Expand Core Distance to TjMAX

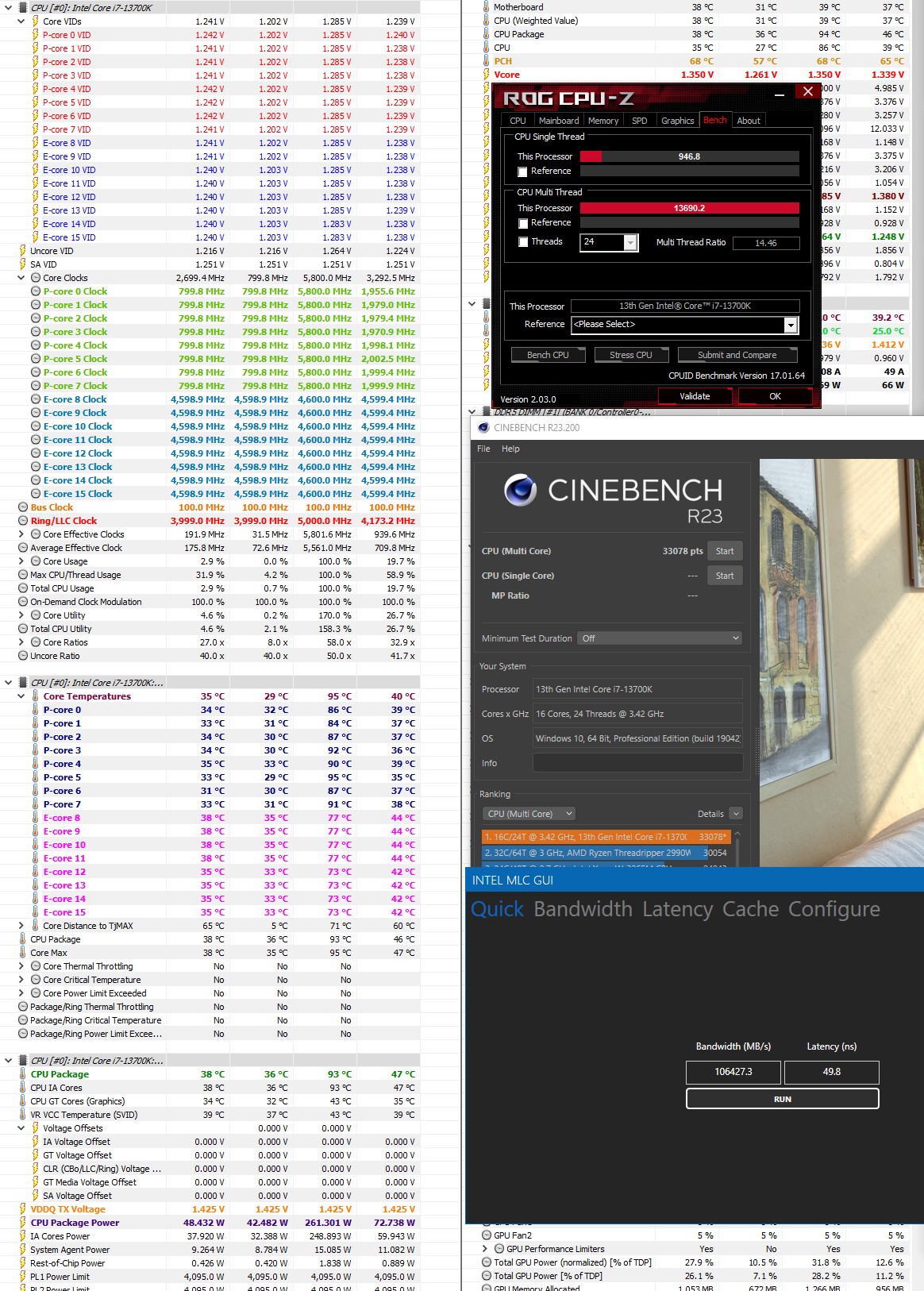tap(21, 926)
